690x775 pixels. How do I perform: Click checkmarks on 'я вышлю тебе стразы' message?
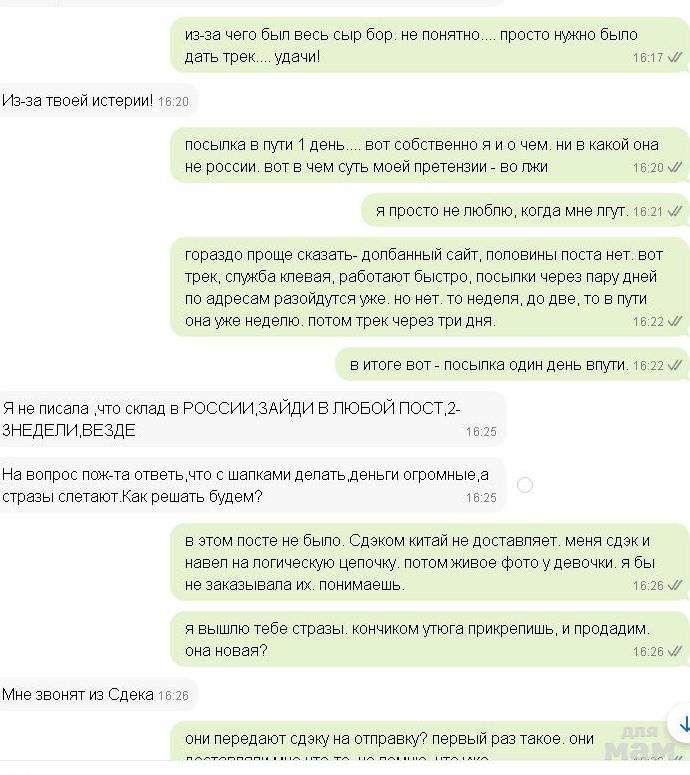[x=675, y=651]
